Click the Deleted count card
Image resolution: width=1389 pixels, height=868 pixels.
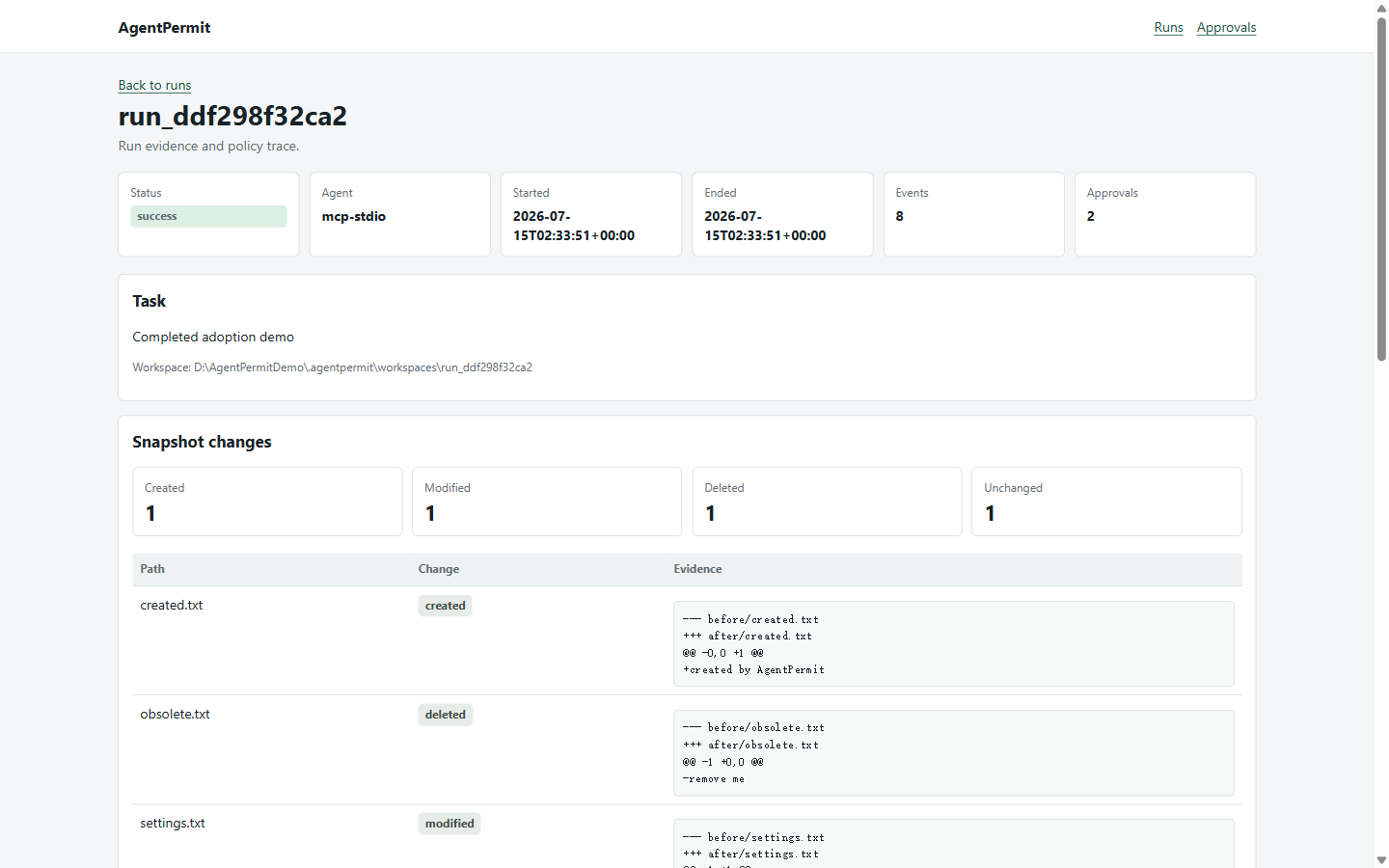click(x=827, y=502)
